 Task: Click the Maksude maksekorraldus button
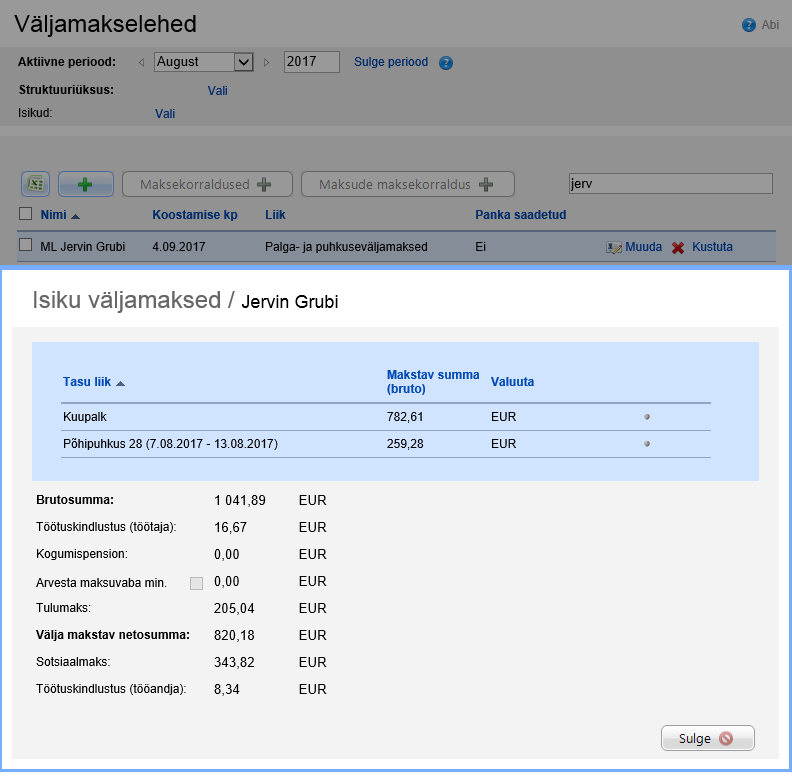[x=407, y=184]
